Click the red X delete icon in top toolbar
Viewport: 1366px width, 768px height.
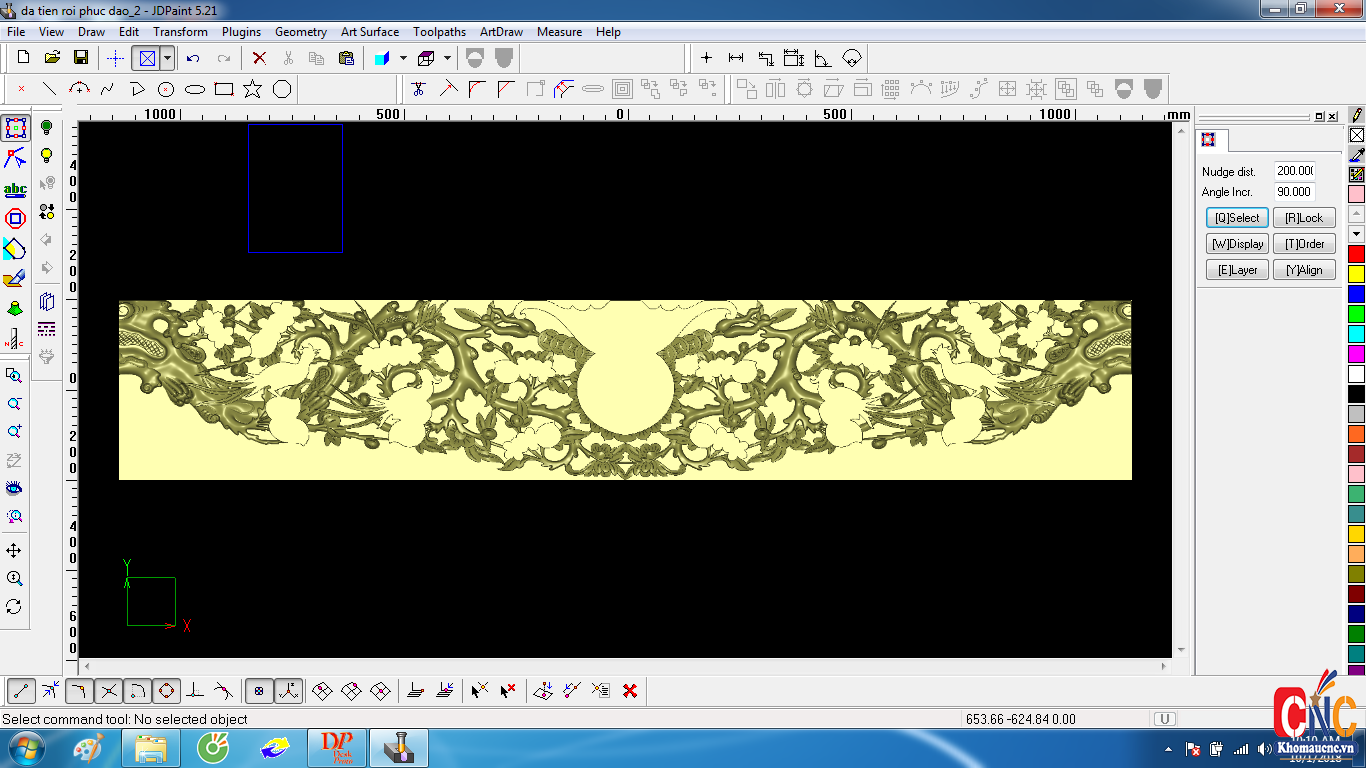point(259,58)
